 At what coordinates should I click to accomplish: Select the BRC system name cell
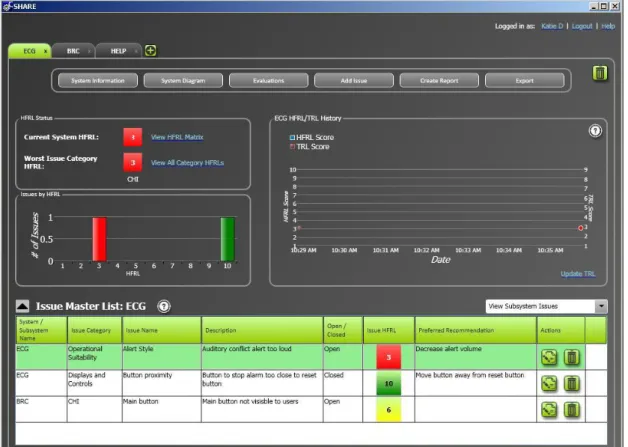(x=41, y=410)
